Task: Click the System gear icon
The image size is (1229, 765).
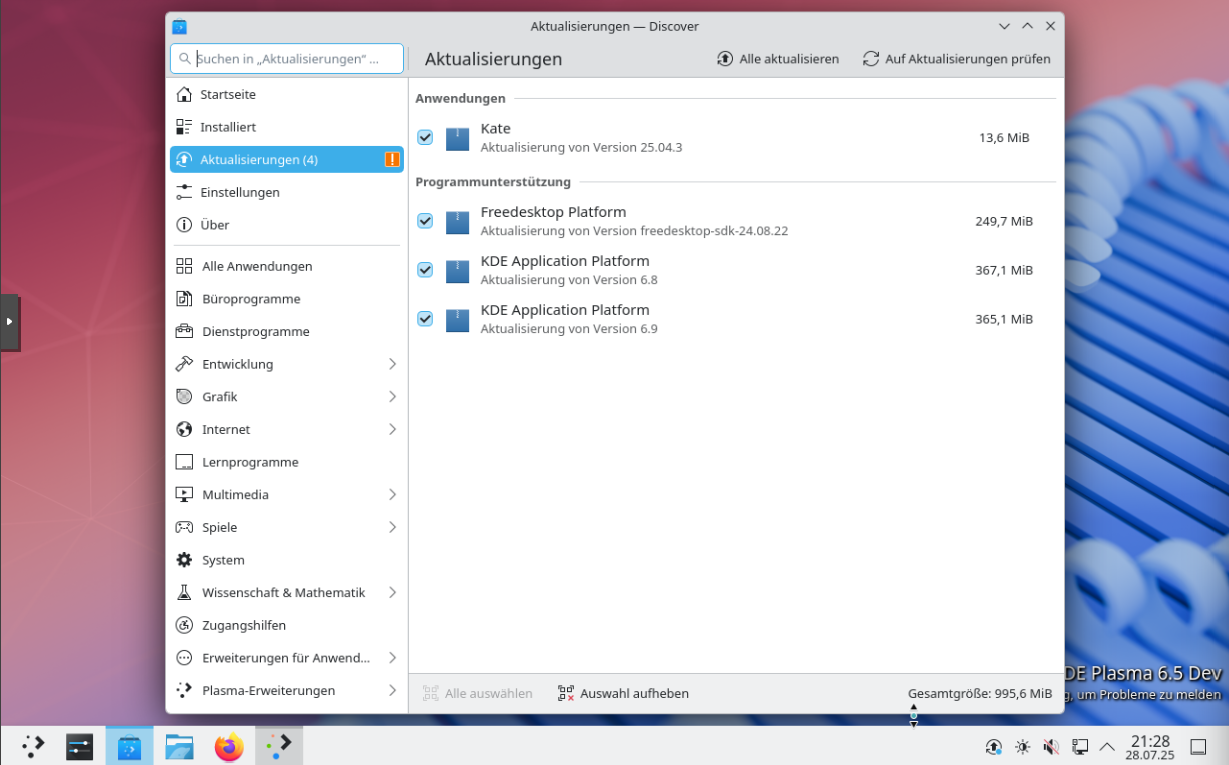Action: point(184,560)
